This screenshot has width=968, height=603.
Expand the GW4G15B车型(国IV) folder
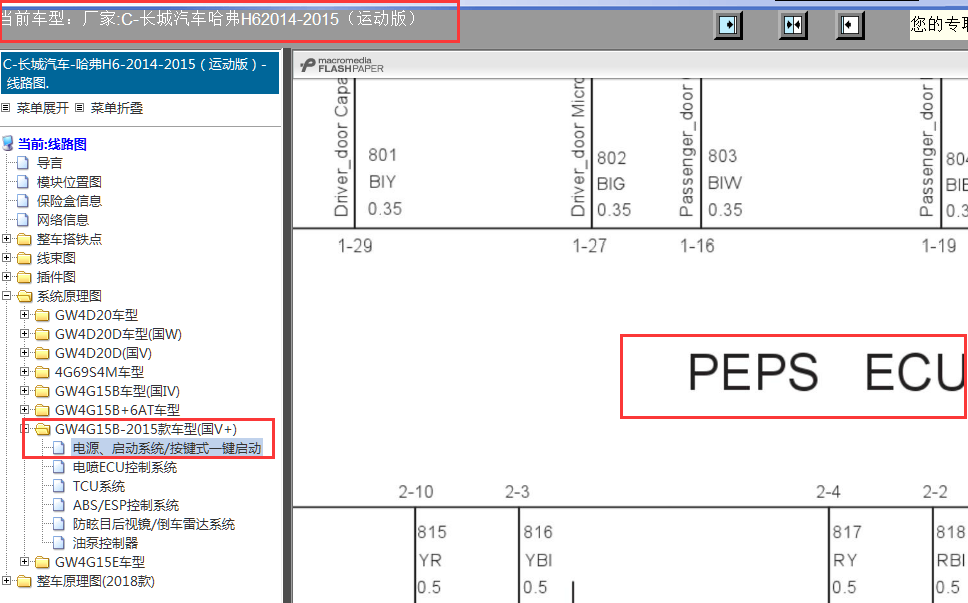click(x=24, y=391)
